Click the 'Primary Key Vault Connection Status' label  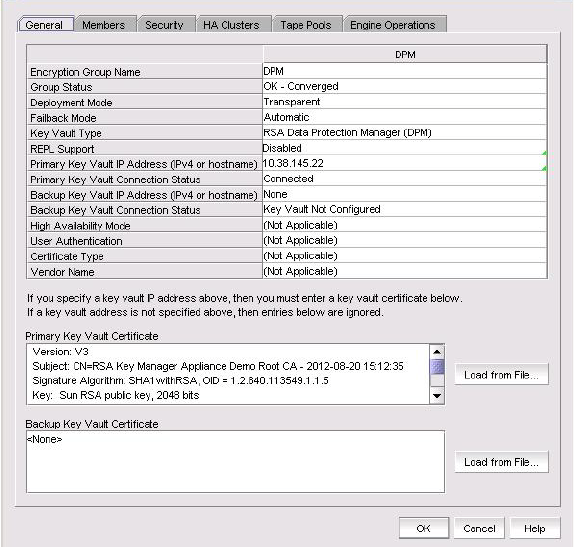point(115,179)
